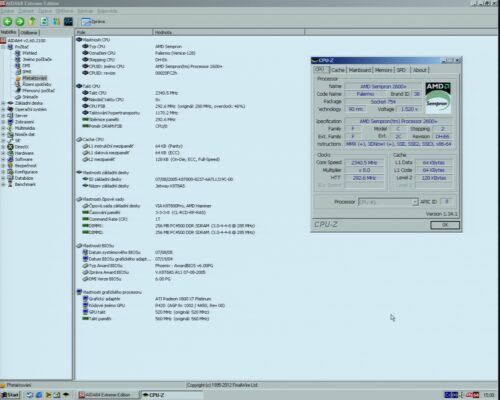This screenshot has height=400, width=500.
Task: Go back with the green left arrow
Action: 7,22
